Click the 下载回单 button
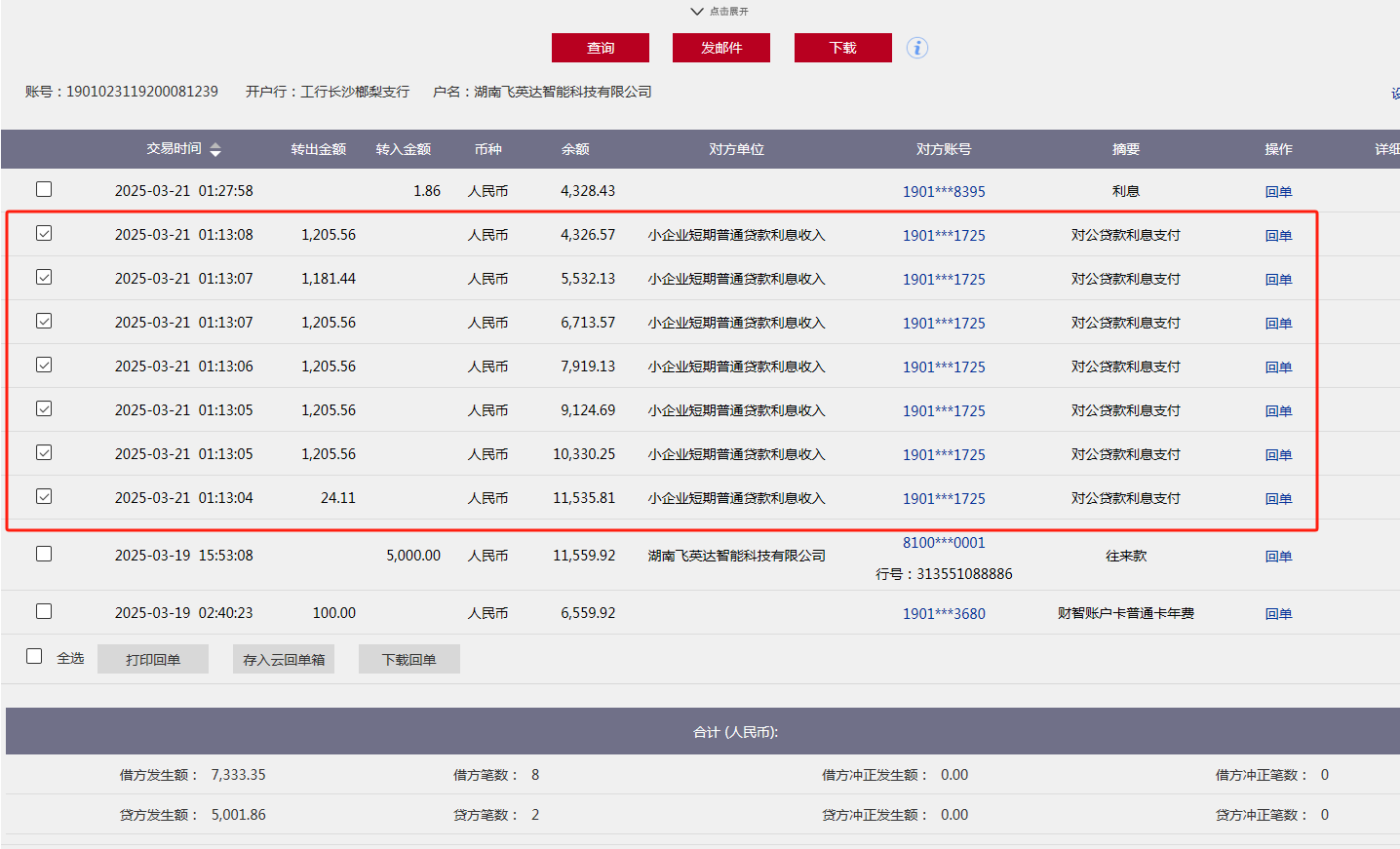 (408, 660)
